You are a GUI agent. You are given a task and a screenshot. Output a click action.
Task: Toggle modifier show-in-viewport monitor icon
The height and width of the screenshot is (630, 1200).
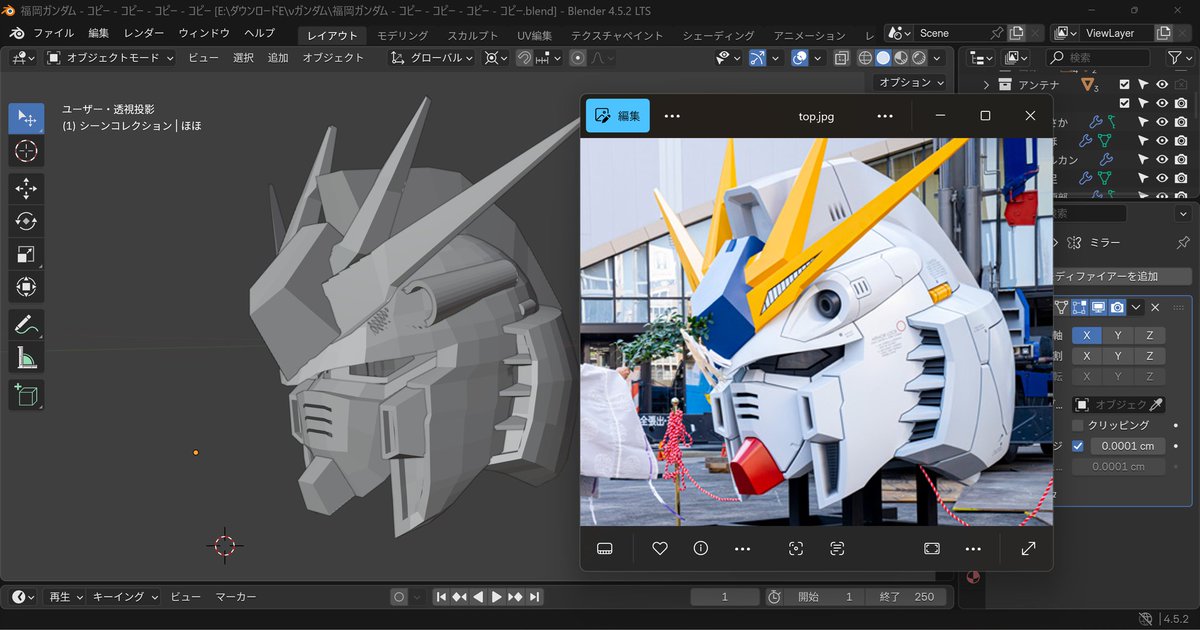pyautogui.click(x=1099, y=308)
